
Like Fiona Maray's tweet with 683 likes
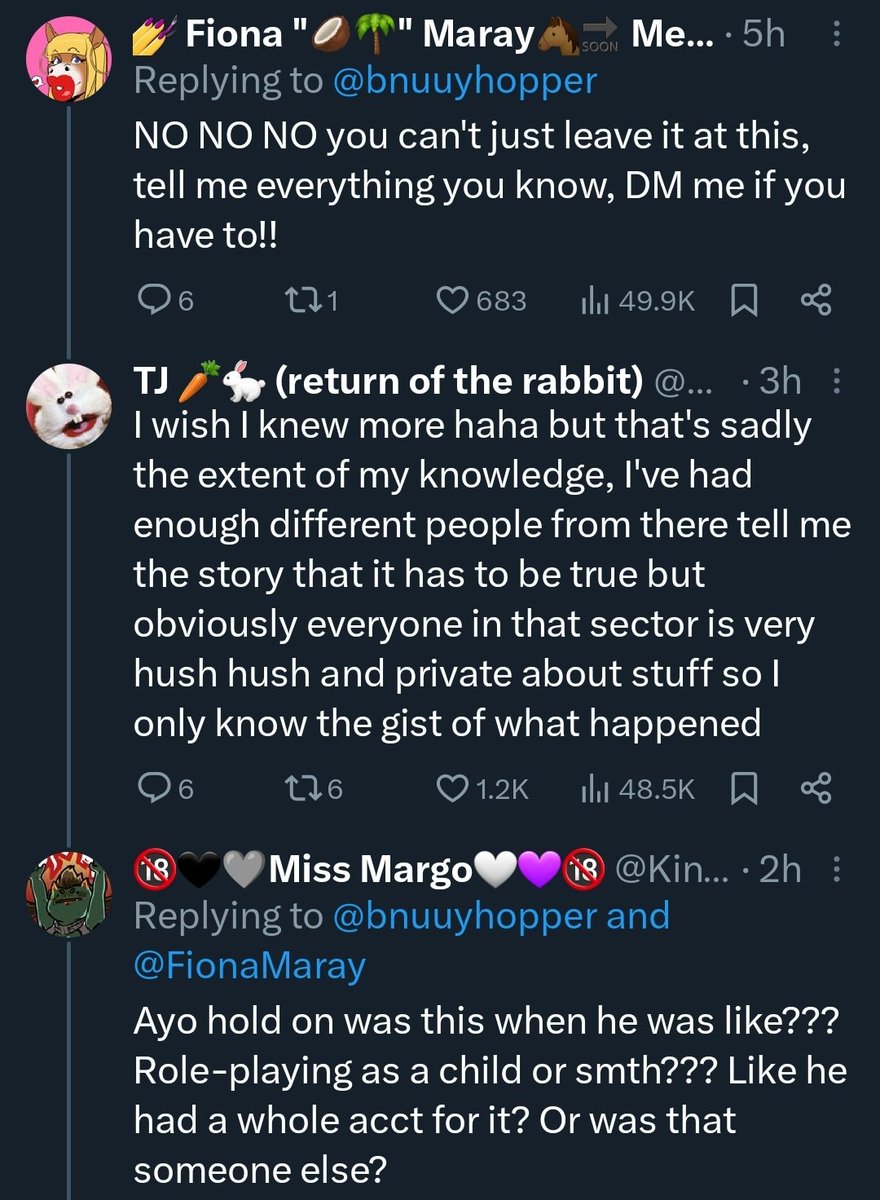455,299
